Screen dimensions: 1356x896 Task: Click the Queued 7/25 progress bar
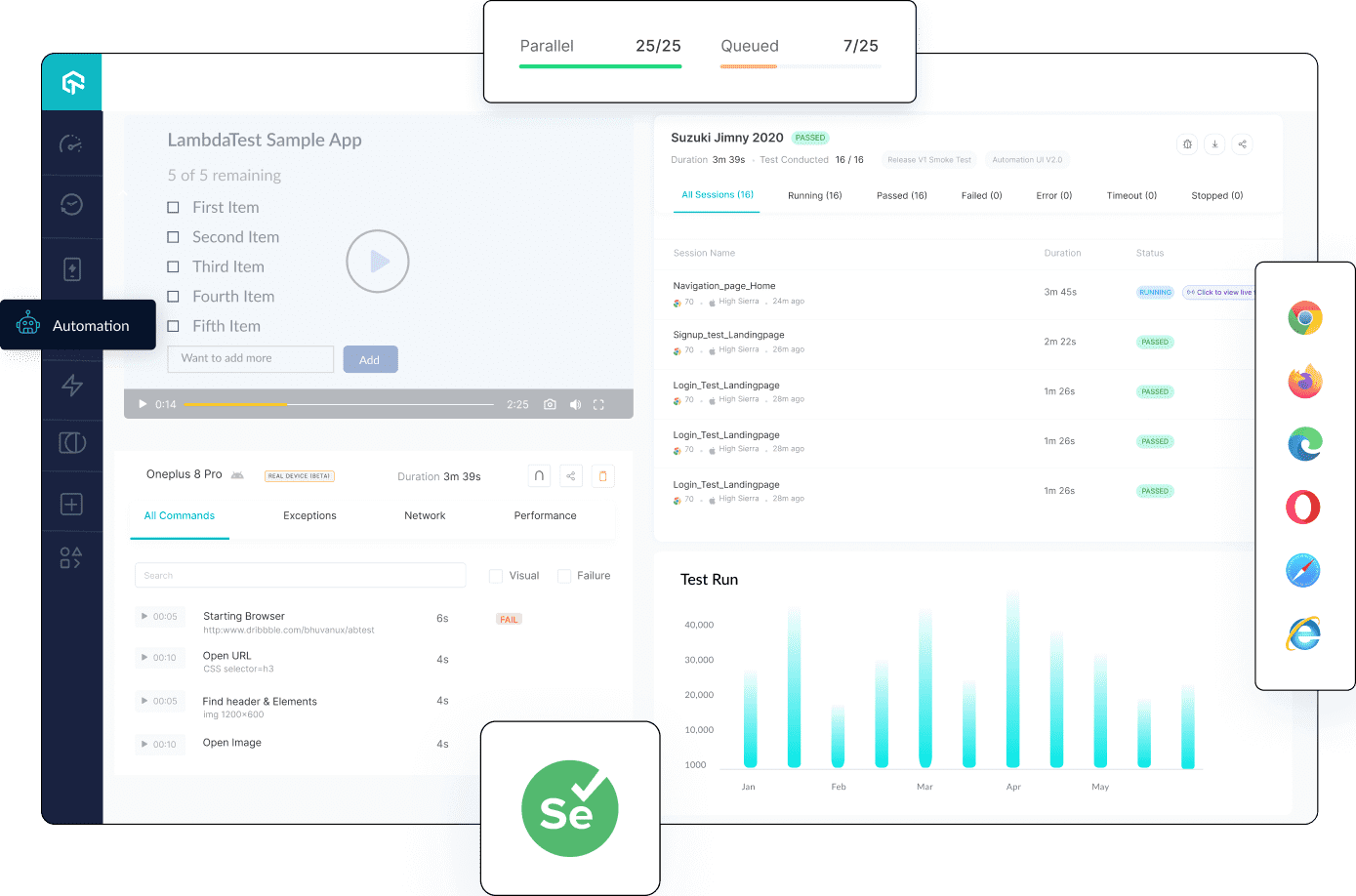pyautogui.click(x=801, y=66)
